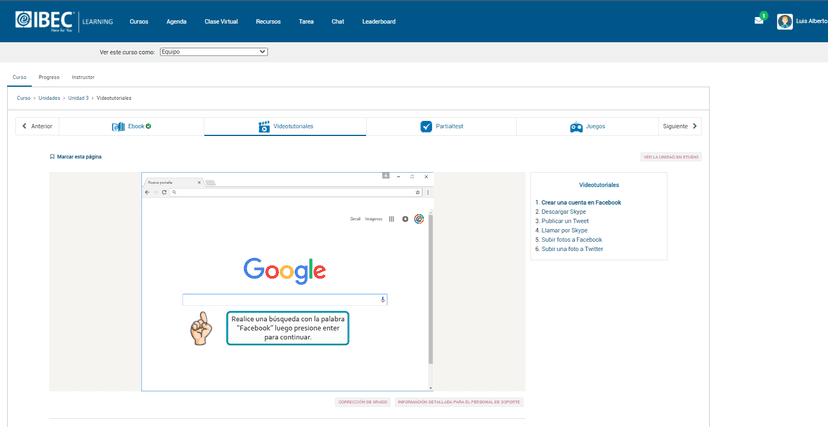Click the Partialtest checkbox icon

click(x=426, y=127)
